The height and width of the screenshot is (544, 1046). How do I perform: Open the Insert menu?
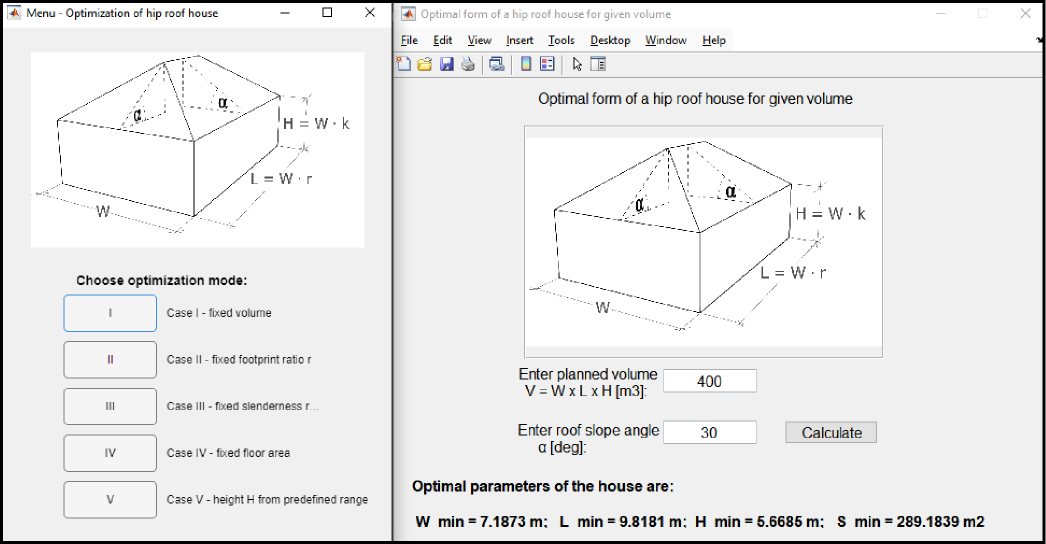519,40
